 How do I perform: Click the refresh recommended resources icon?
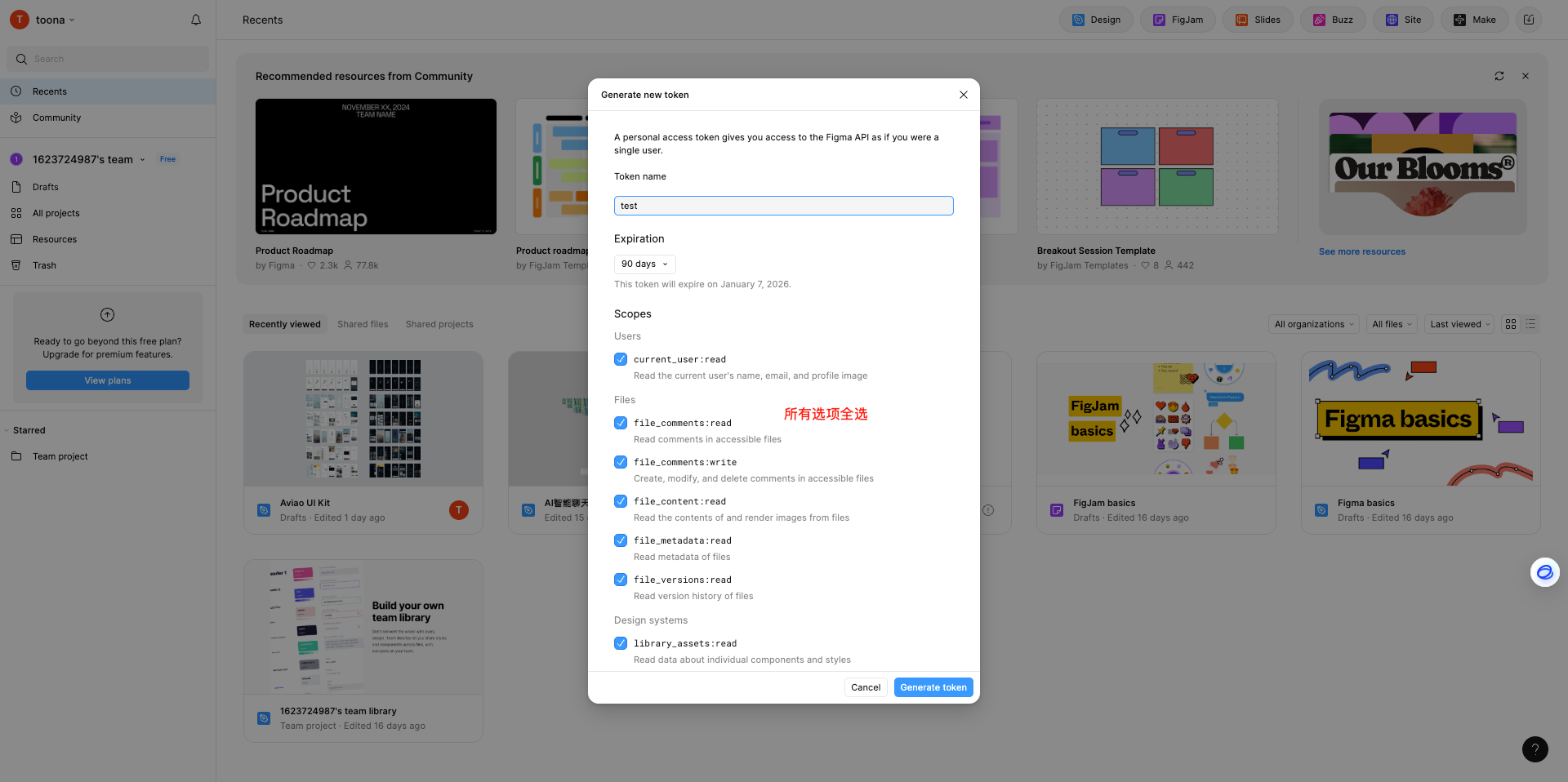1499,76
